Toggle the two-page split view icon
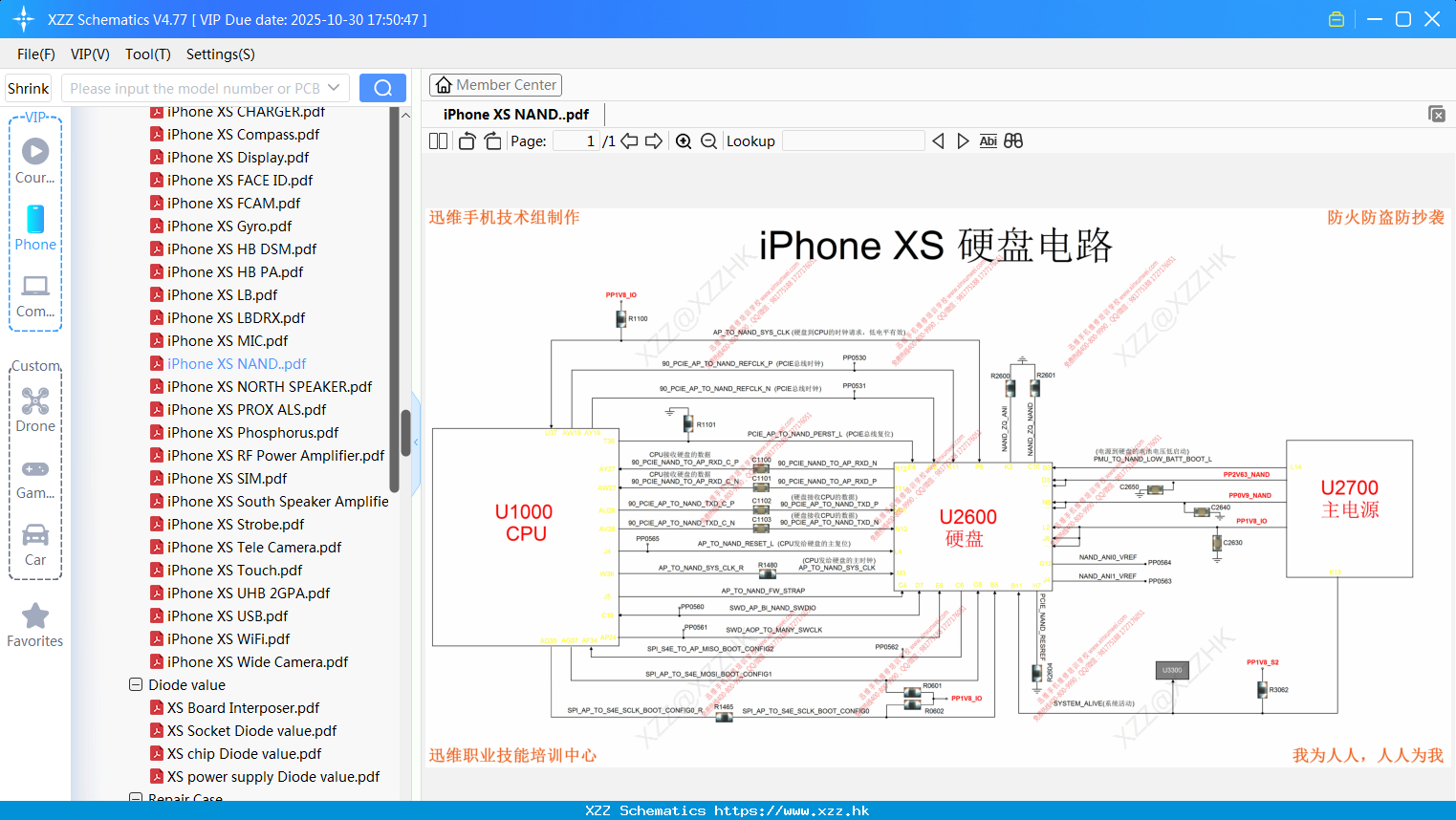The width and height of the screenshot is (1456, 820). click(438, 141)
